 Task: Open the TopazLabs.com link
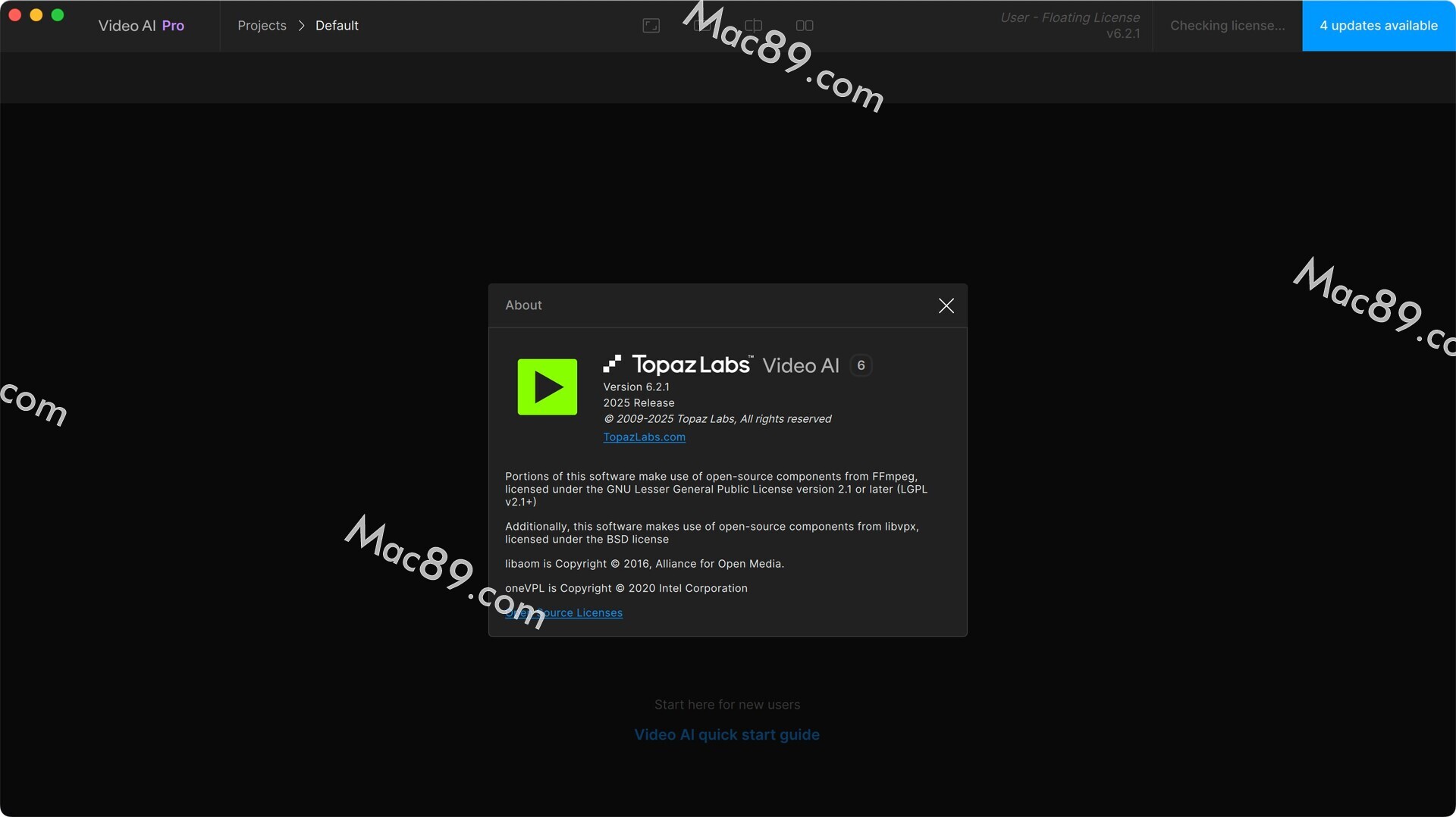644,437
